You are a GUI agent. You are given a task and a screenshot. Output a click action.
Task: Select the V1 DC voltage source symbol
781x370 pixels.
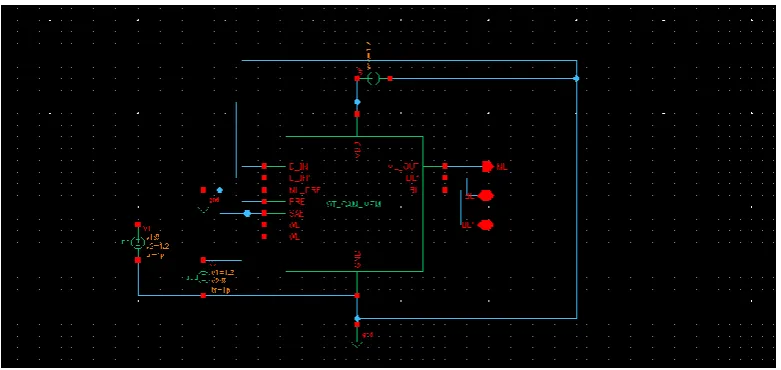(137, 243)
